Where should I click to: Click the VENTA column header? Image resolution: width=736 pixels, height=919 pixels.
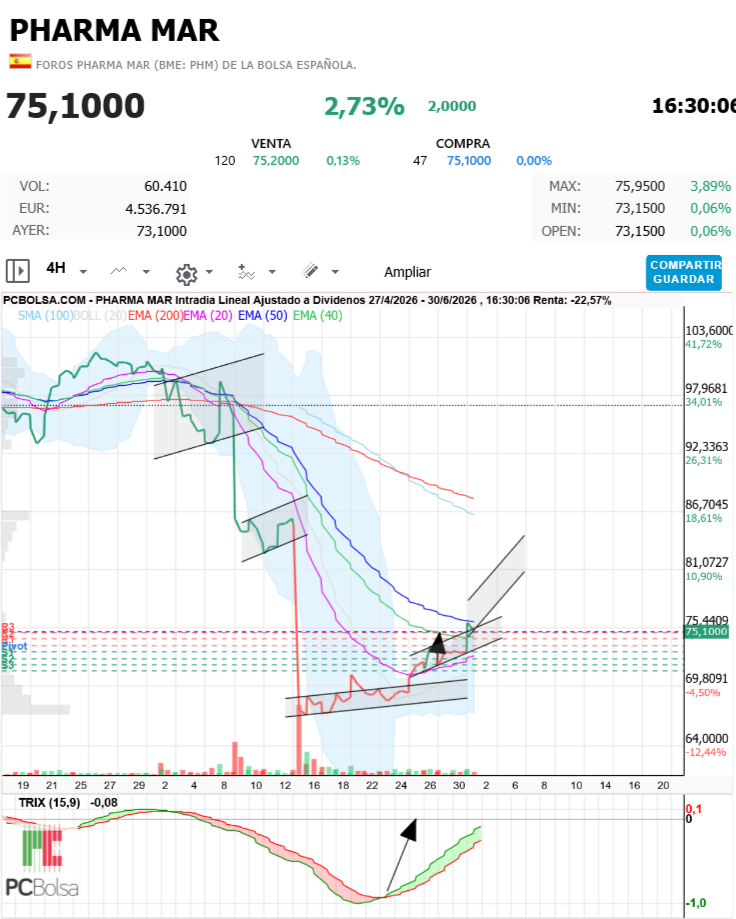point(271,144)
